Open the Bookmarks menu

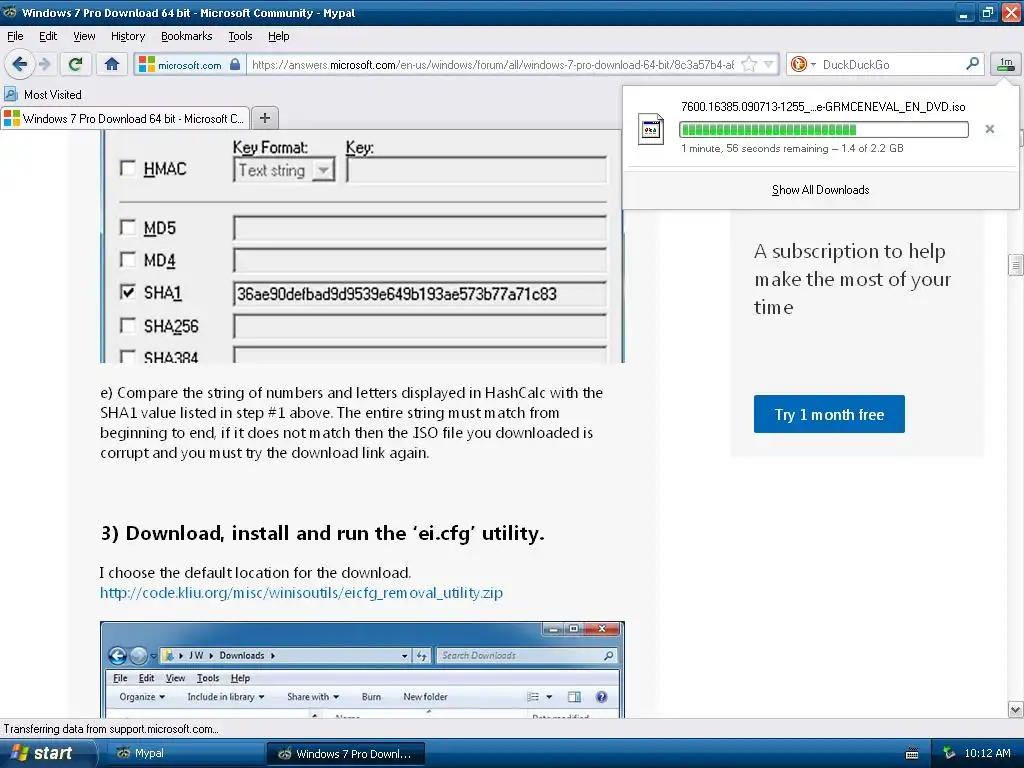coord(186,36)
